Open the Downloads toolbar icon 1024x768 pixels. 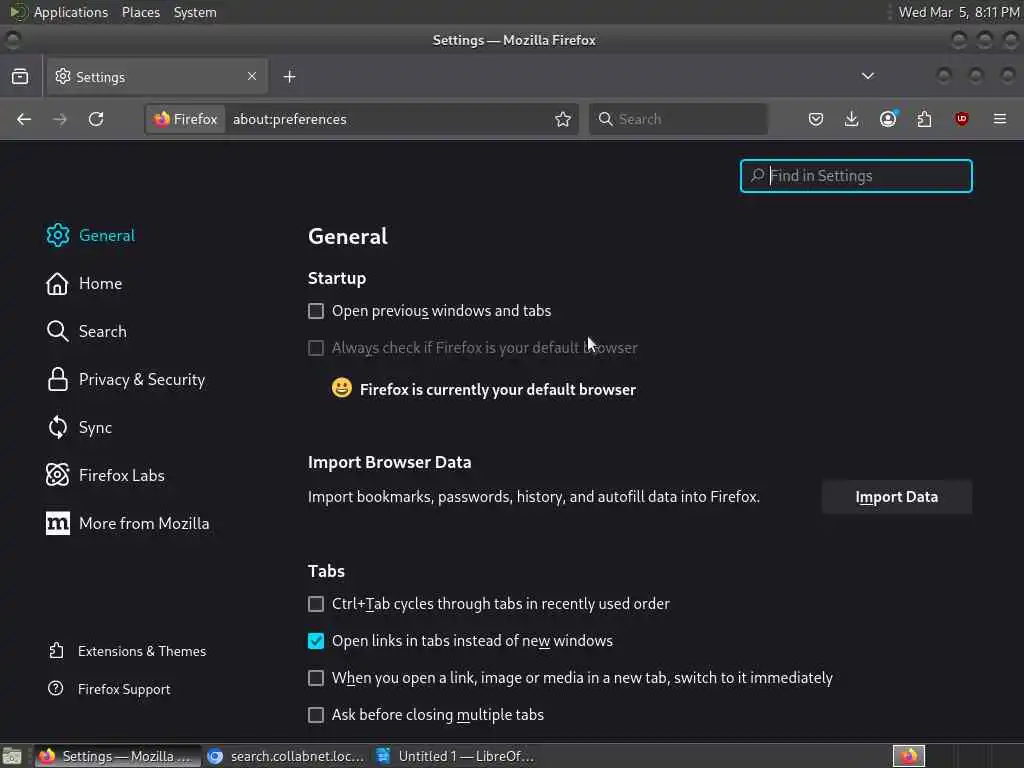pos(852,119)
